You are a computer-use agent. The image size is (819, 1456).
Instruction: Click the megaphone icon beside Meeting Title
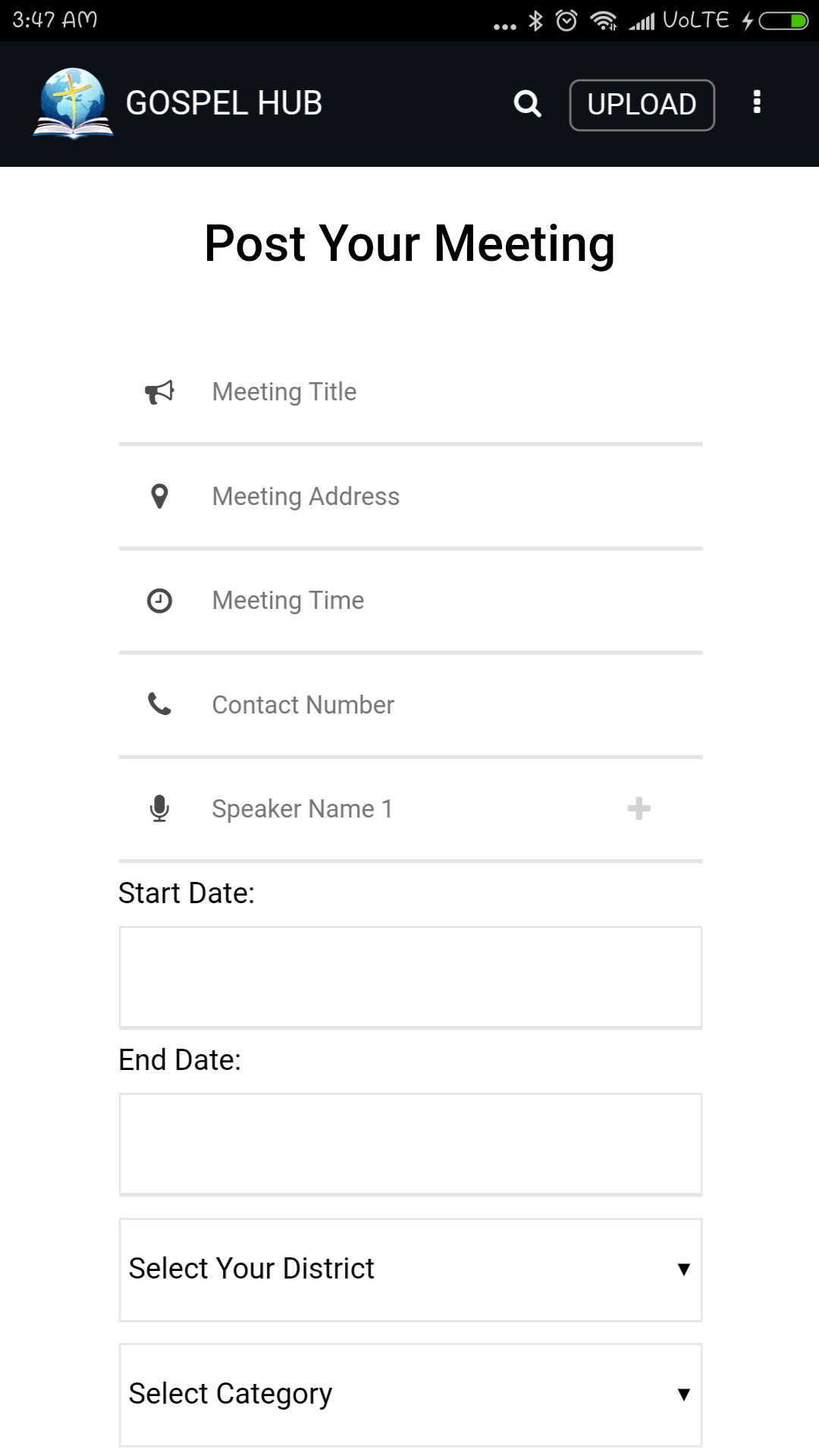(159, 392)
